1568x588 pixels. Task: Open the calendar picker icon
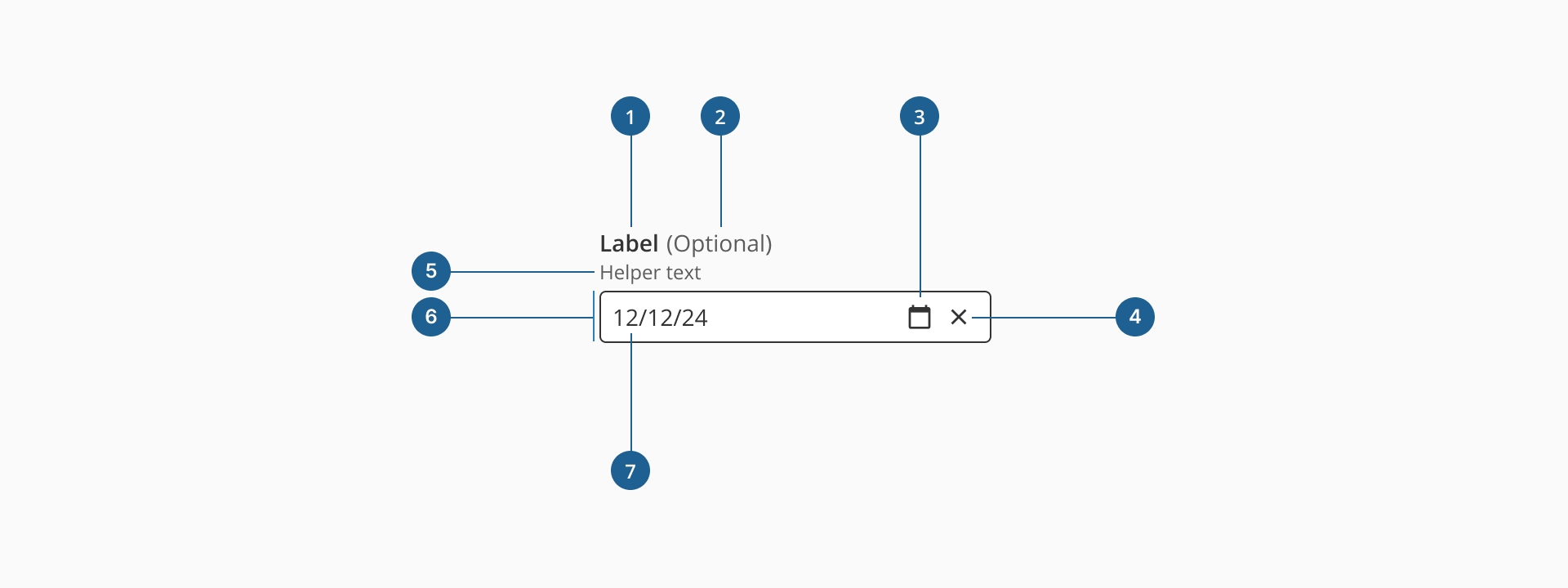point(920,317)
